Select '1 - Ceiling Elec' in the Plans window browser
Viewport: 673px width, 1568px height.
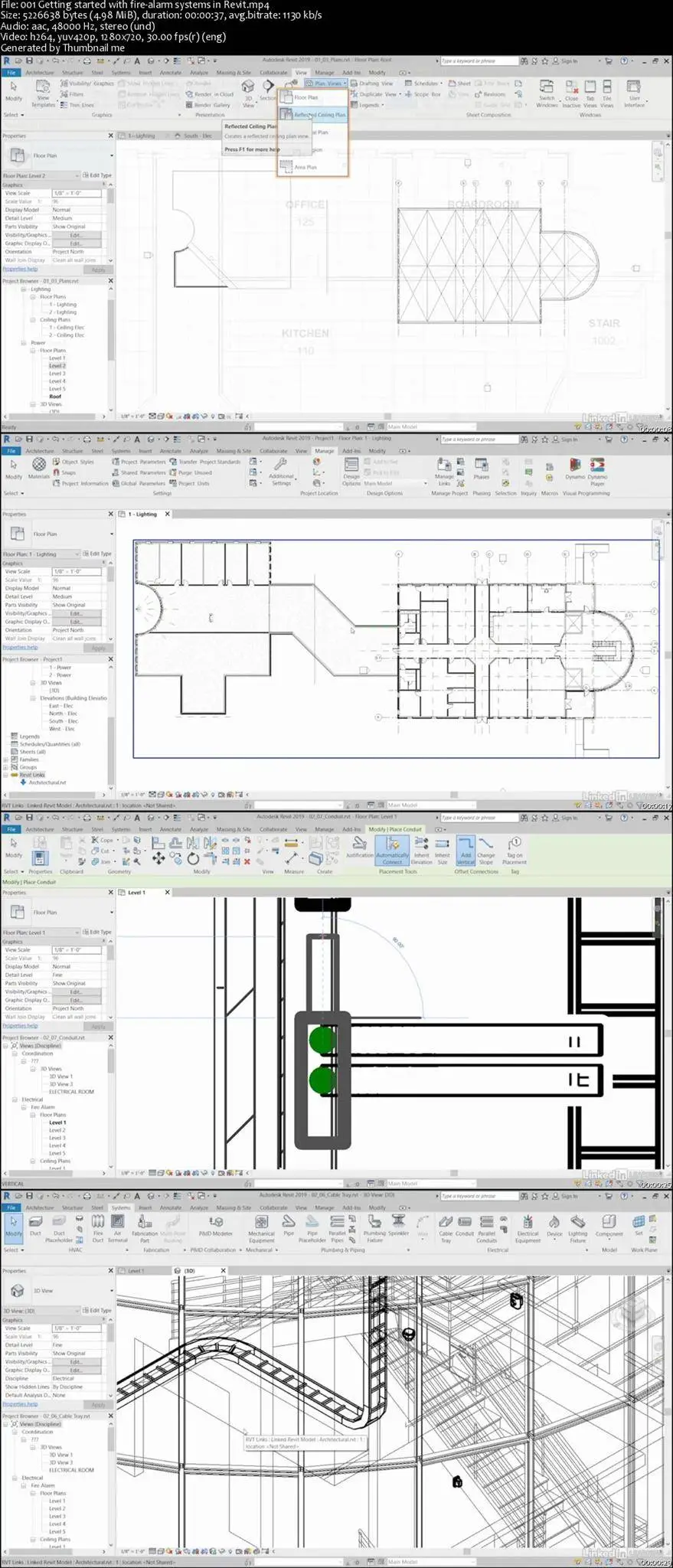click(x=67, y=328)
